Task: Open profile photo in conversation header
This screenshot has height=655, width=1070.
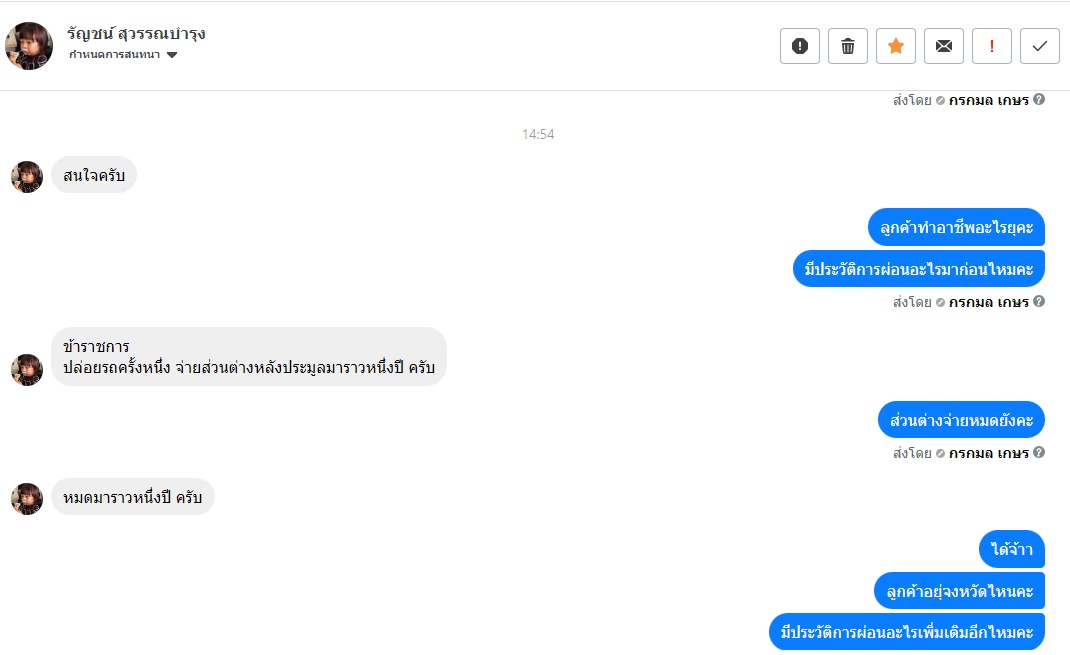Action: click(x=29, y=46)
